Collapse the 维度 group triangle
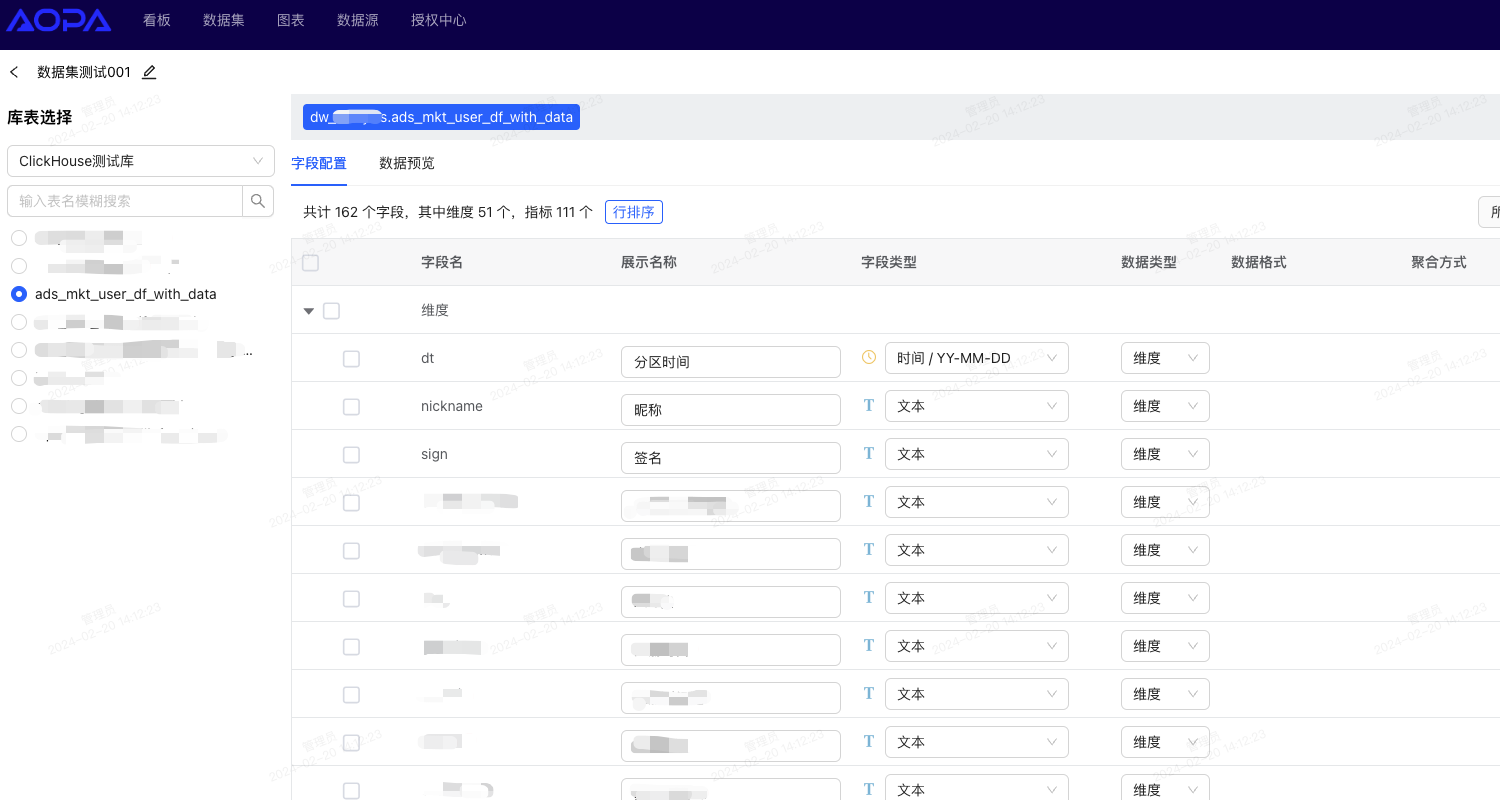Viewport: 1500px width, 800px height. (x=309, y=311)
